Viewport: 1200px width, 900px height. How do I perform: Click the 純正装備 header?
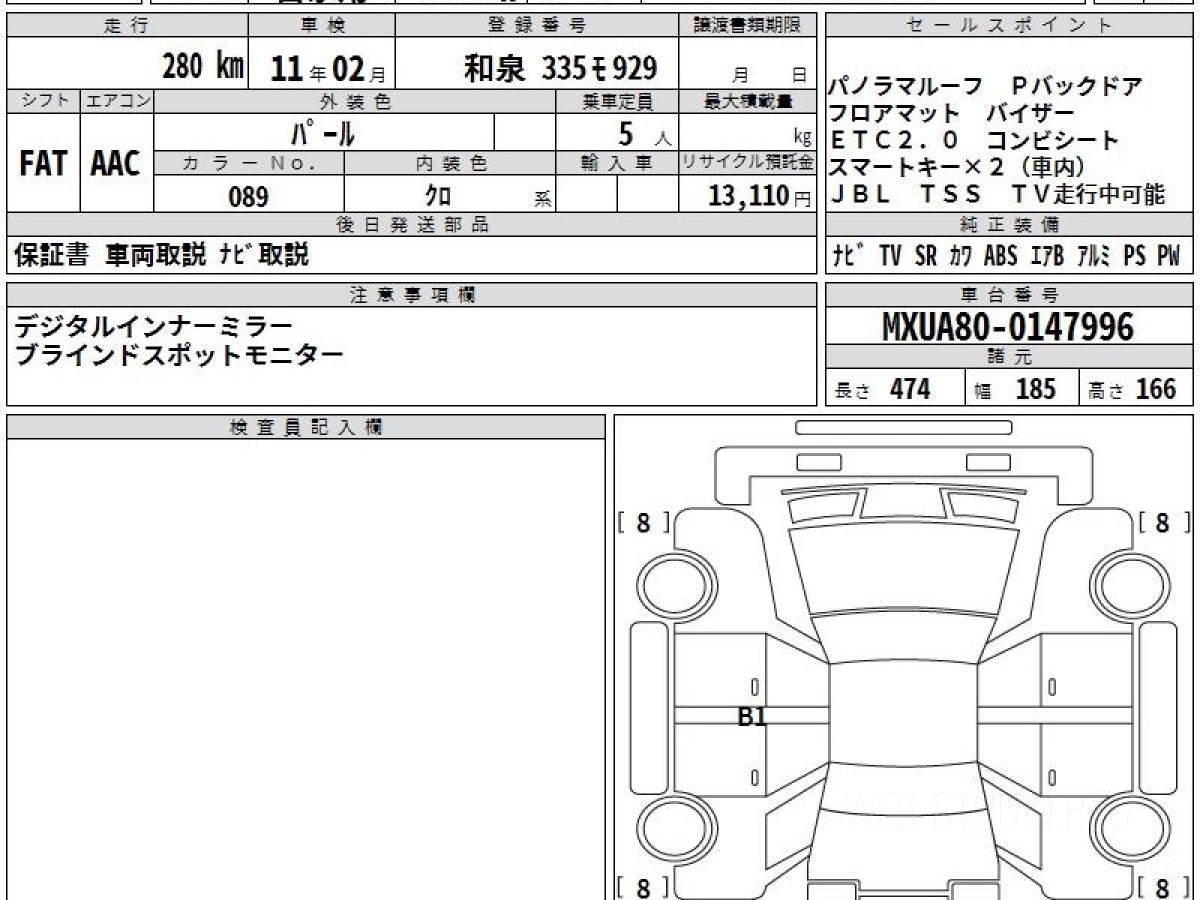pos(1010,225)
